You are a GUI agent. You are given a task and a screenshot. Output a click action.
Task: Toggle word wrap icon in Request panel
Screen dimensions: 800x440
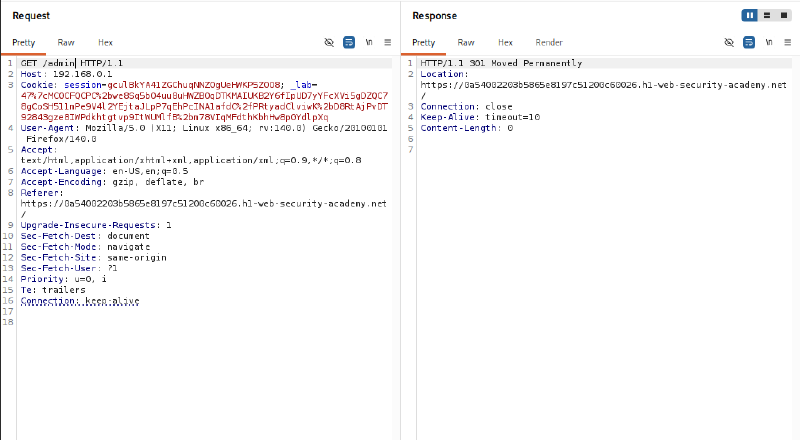point(349,42)
